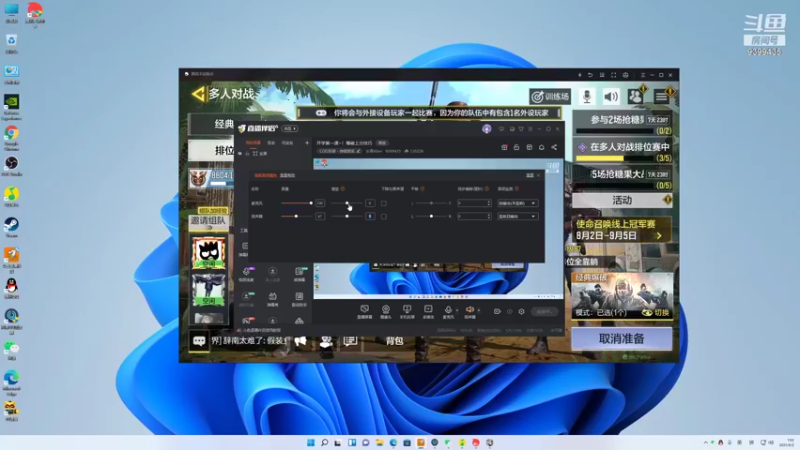Viewport: 800px width, 450px height.
Task: Adjust the 麦克风 gain slider
Action: tap(347, 203)
